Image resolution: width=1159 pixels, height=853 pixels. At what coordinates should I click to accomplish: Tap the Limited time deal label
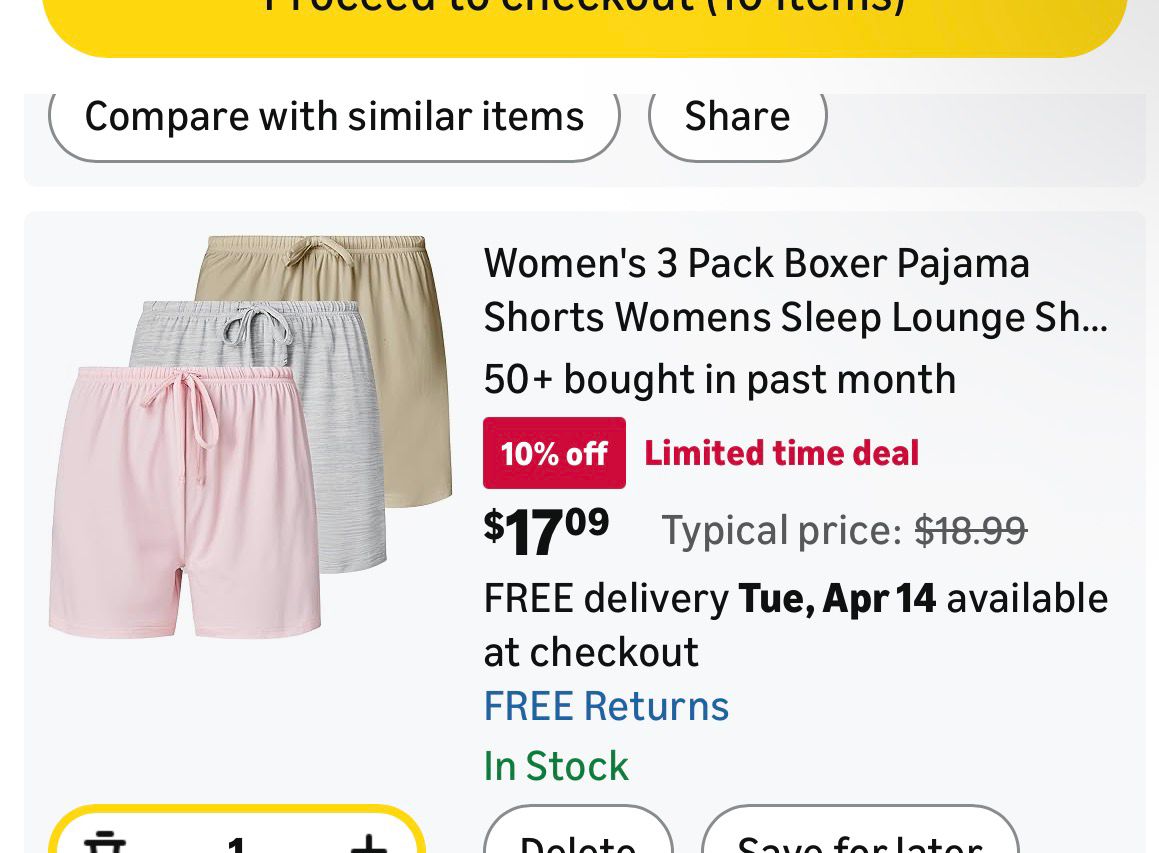click(781, 453)
